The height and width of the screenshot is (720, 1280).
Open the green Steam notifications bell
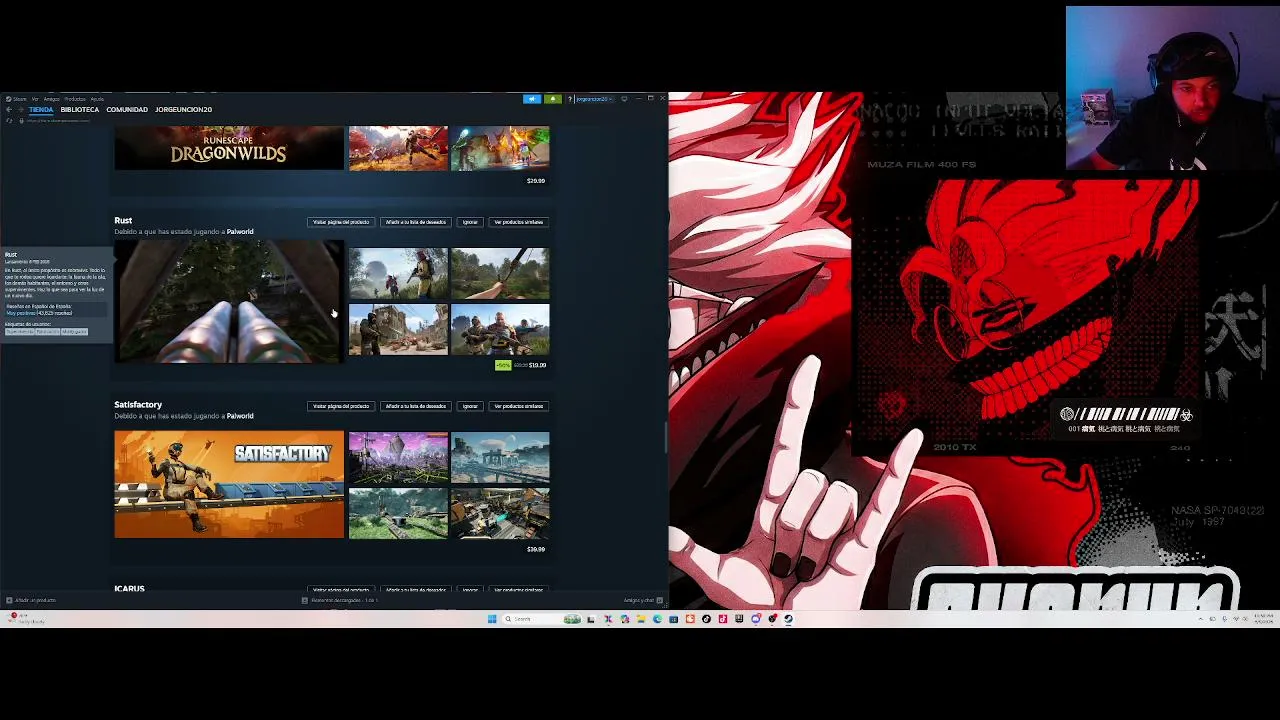tap(552, 99)
